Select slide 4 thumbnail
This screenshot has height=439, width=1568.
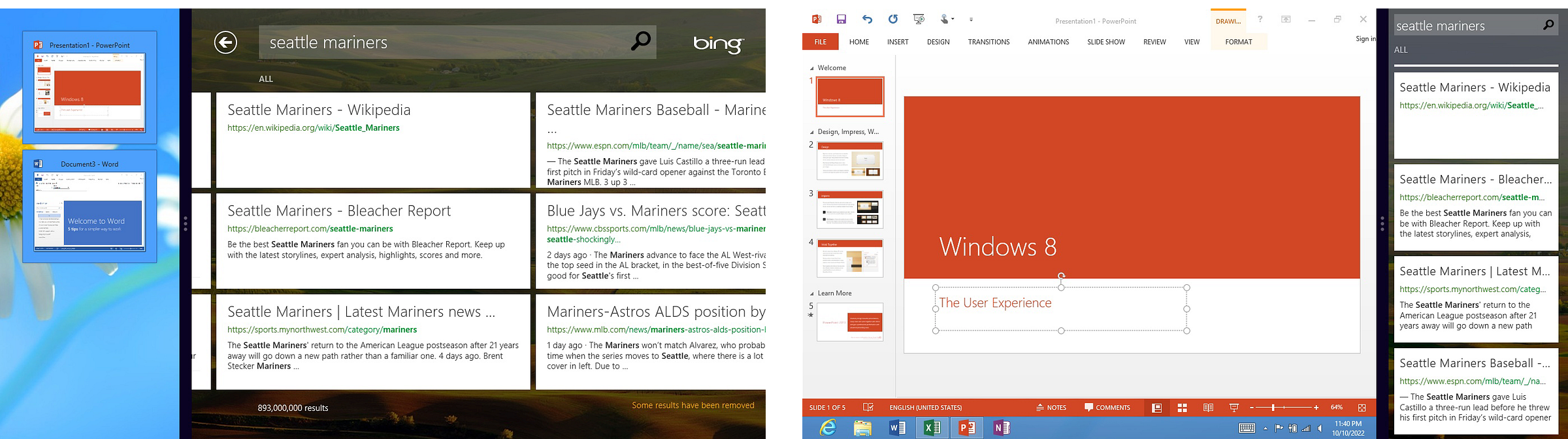pyautogui.click(x=850, y=258)
